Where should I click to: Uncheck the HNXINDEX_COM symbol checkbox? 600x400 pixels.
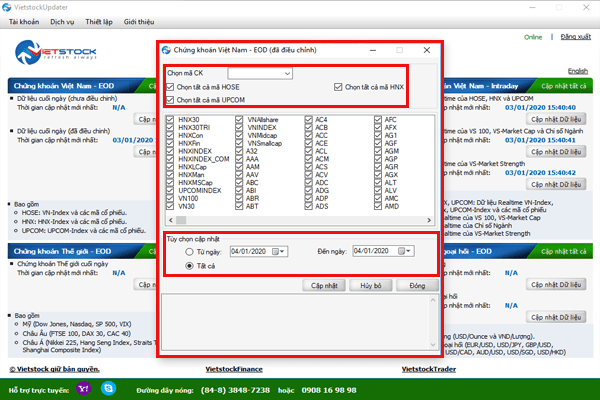coord(170,159)
